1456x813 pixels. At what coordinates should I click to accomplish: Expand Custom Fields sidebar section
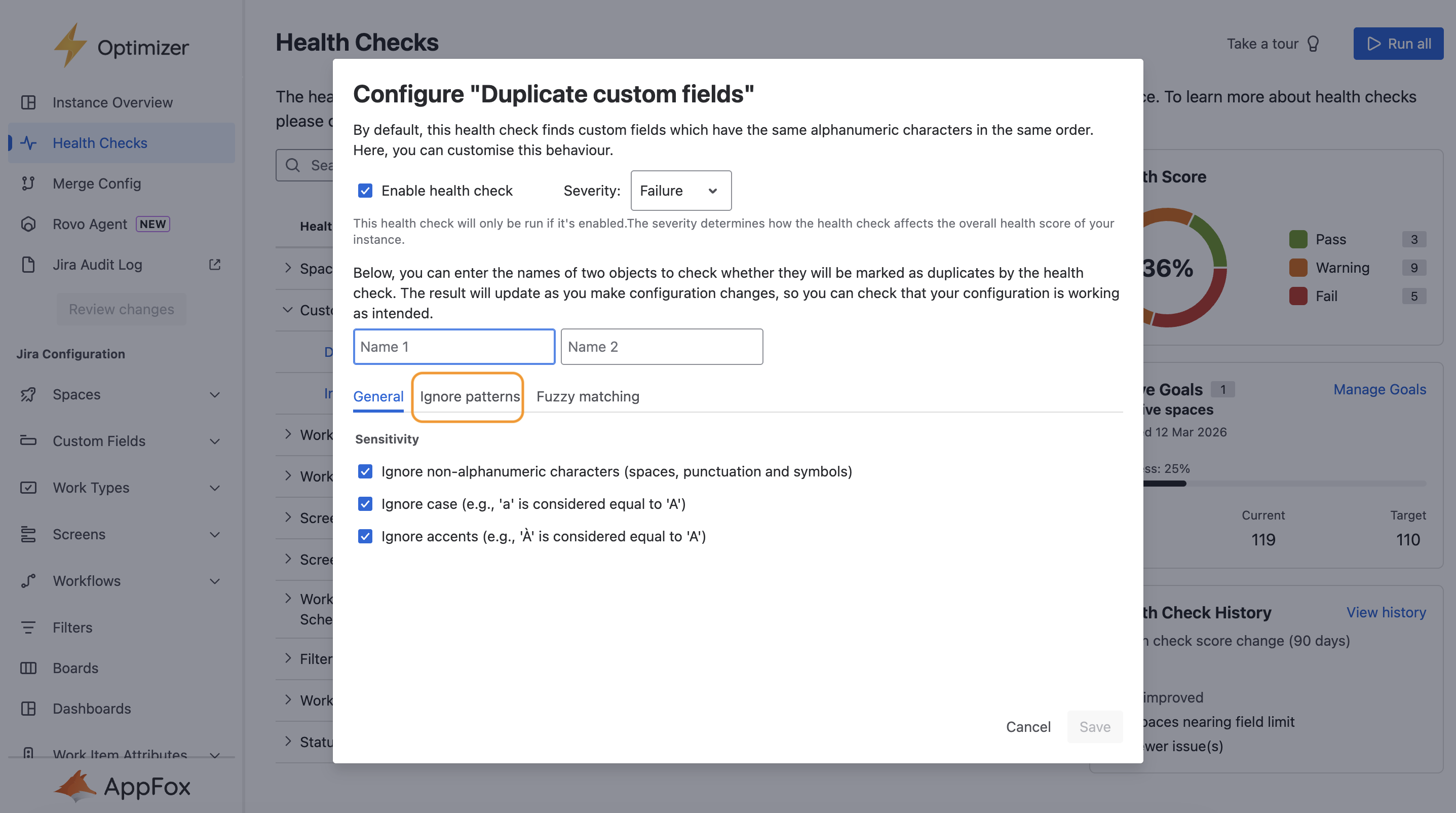tap(214, 441)
